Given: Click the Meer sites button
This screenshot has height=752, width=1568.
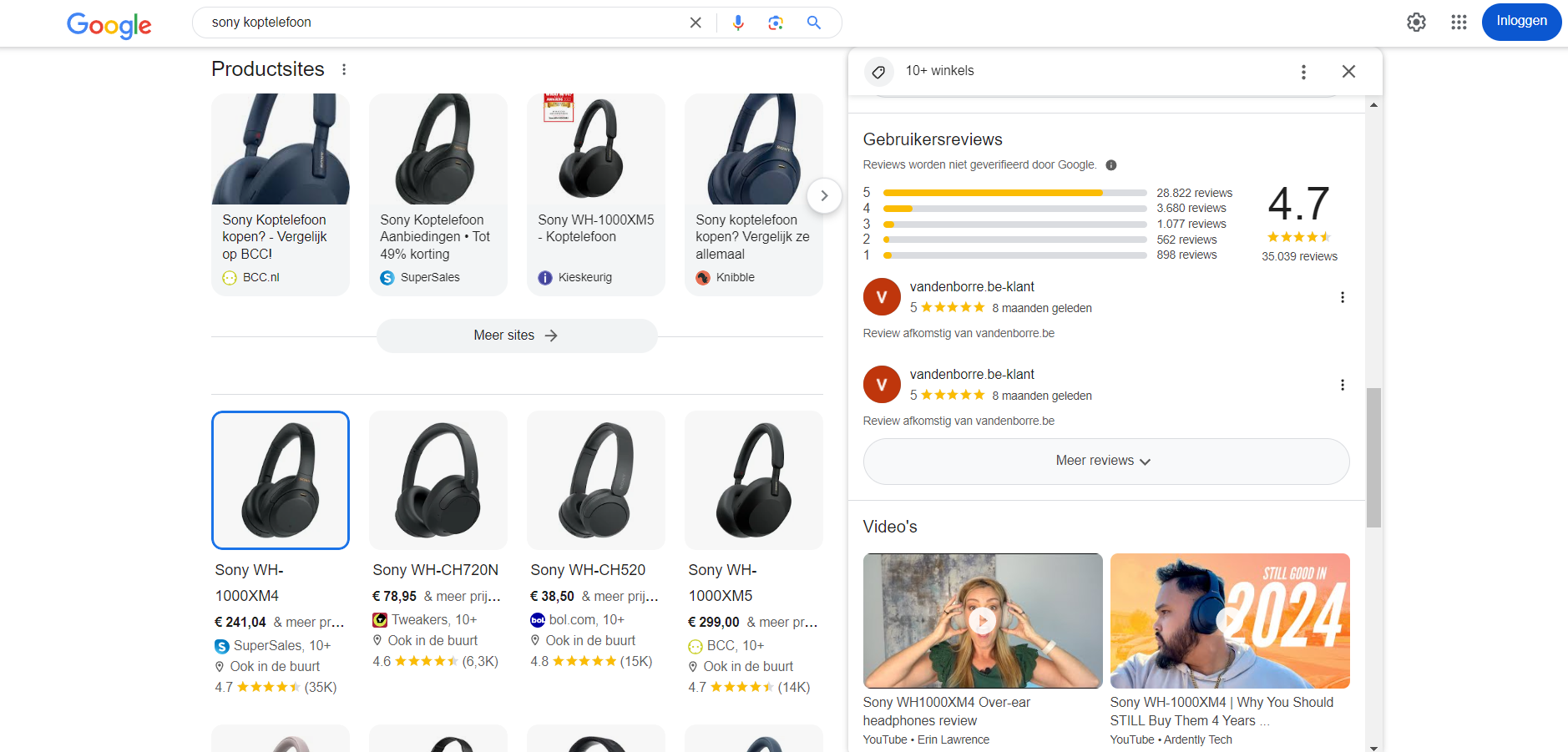Looking at the screenshot, I should coord(517,336).
